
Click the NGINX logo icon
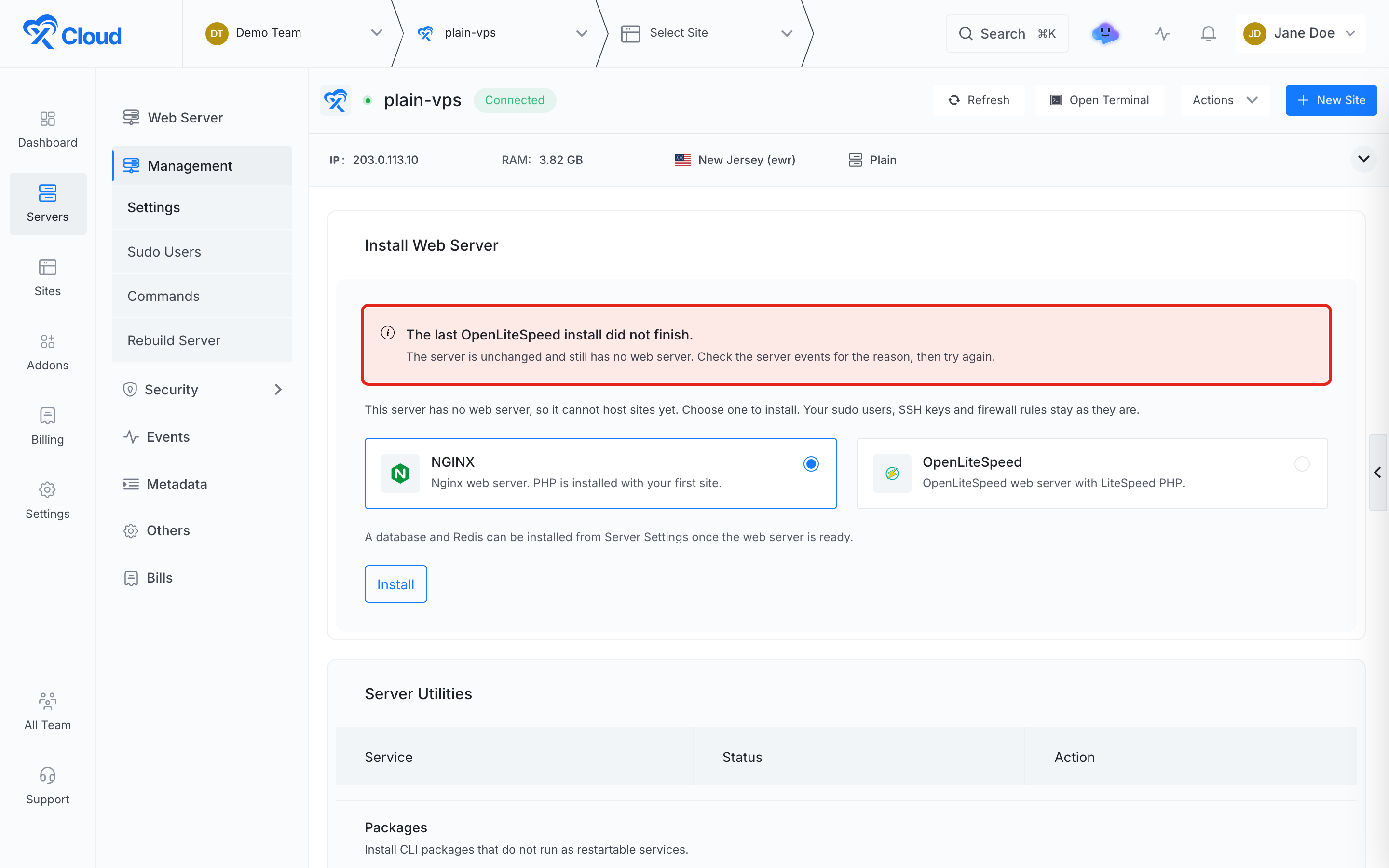(x=400, y=474)
